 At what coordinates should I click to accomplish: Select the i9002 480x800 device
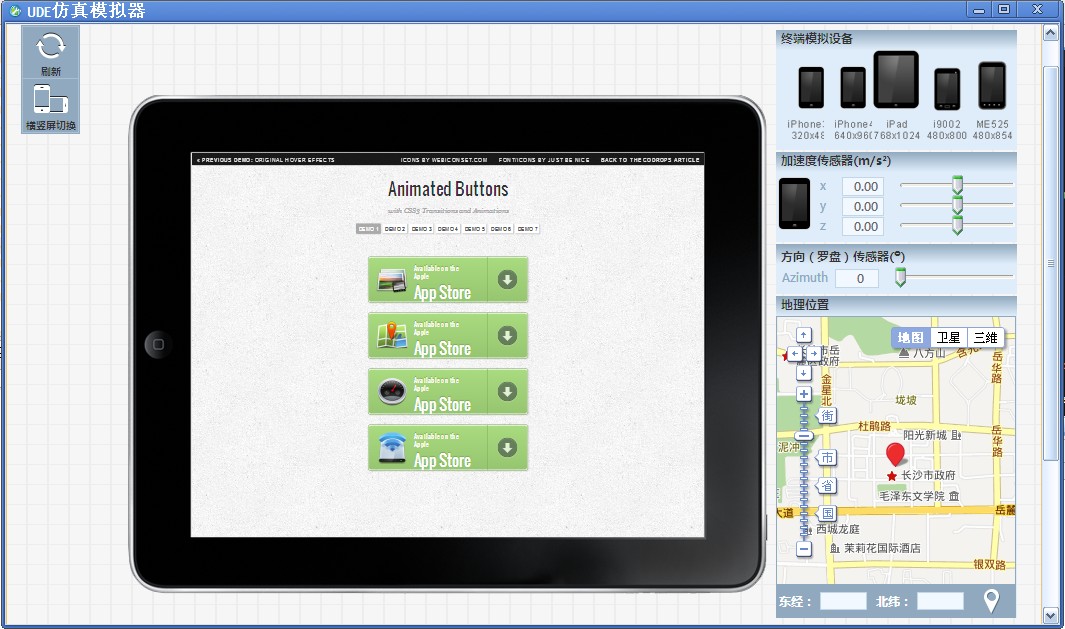(x=947, y=88)
